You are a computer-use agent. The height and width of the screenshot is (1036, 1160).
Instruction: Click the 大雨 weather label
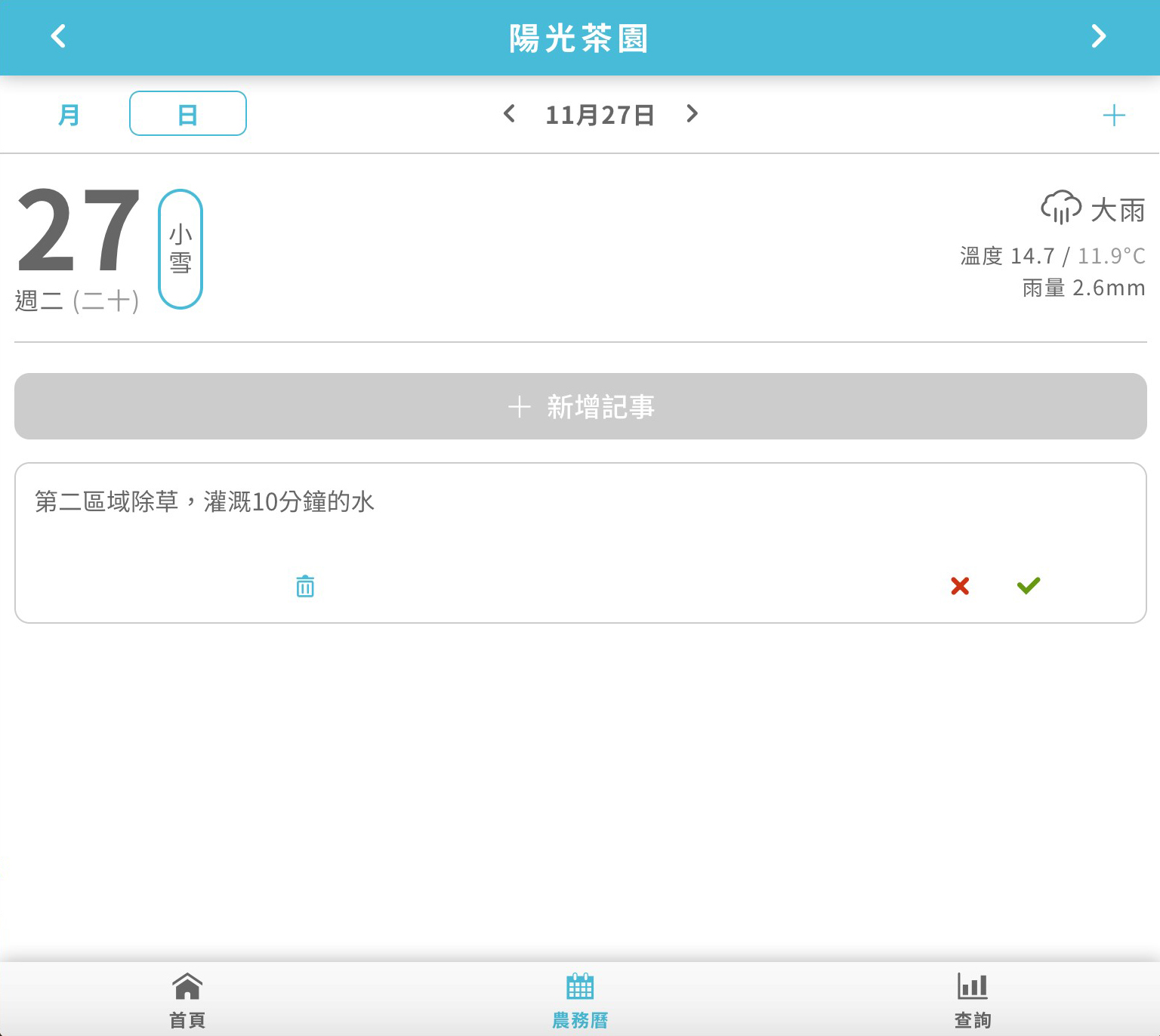[x=1118, y=210]
